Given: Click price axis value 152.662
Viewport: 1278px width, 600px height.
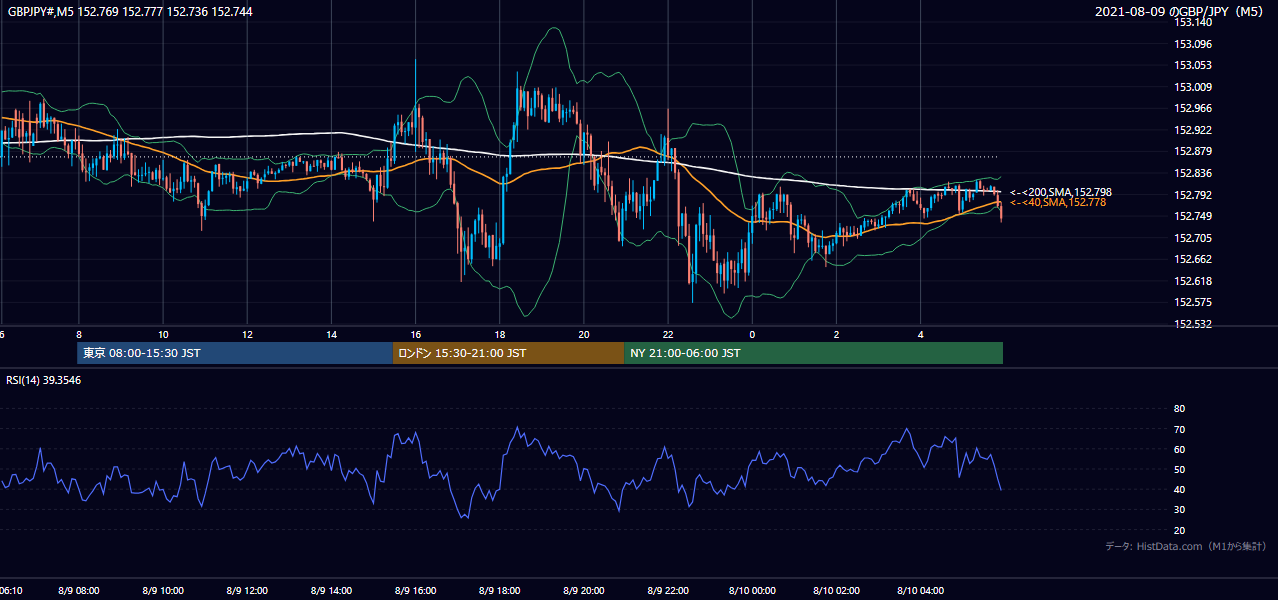Looking at the screenshot, I should click(1192, 259).
